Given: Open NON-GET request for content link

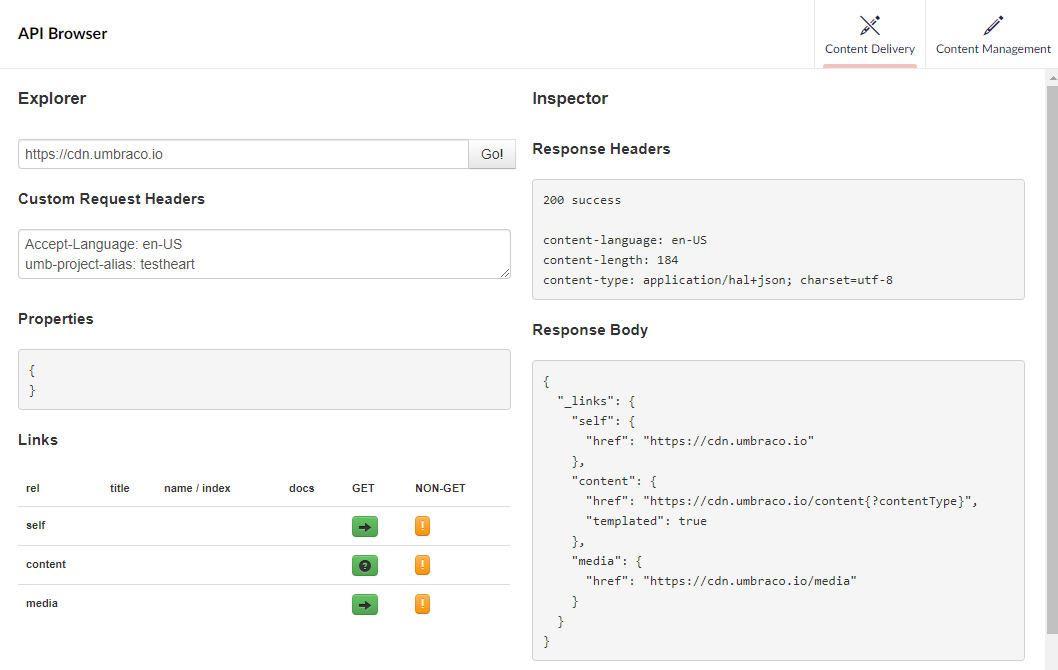Looking at the screenshot, I should click(422, 565).
